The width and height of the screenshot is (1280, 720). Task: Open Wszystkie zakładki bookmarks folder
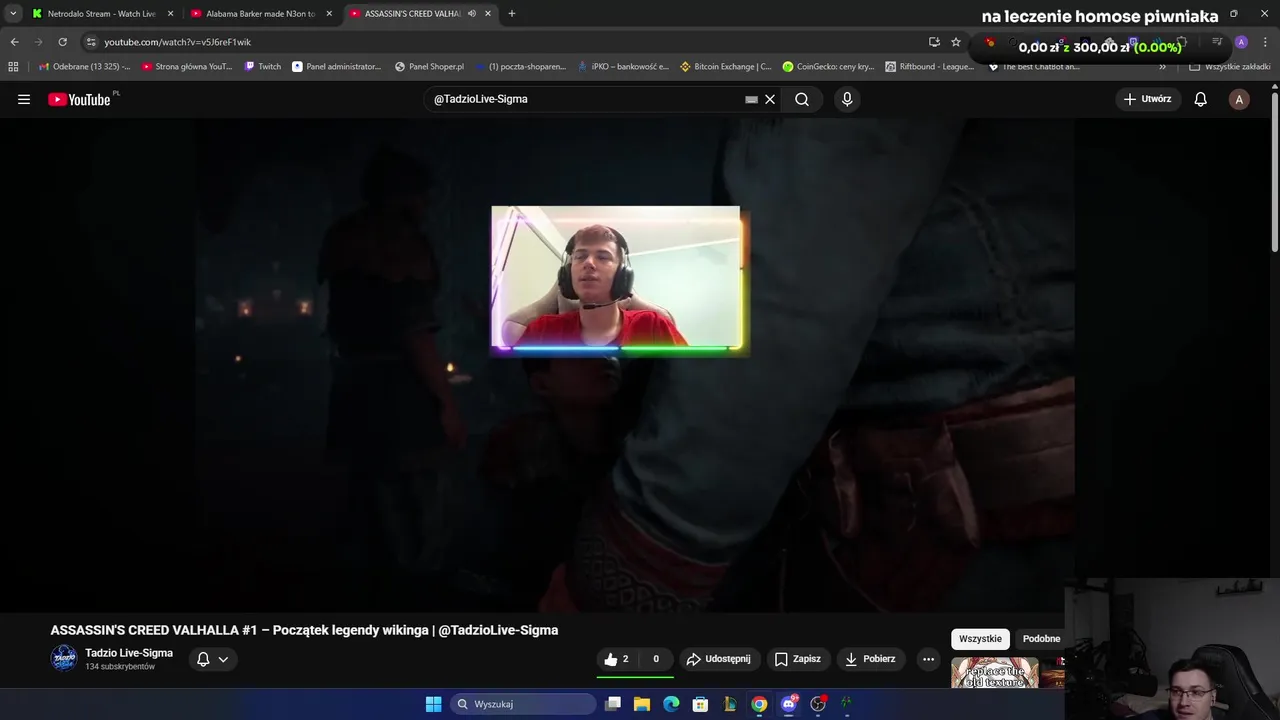(x=1230, y=67)
